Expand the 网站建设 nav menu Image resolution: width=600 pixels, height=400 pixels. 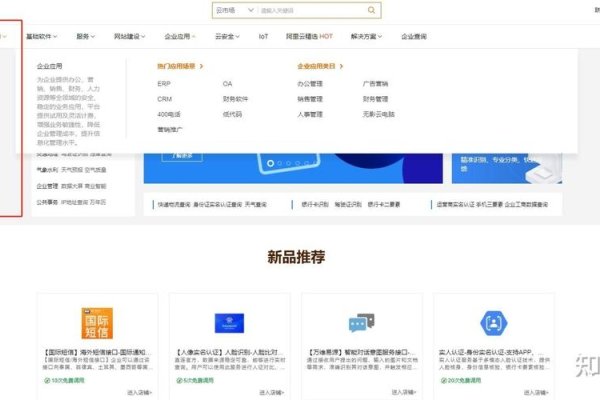point(129,36)
